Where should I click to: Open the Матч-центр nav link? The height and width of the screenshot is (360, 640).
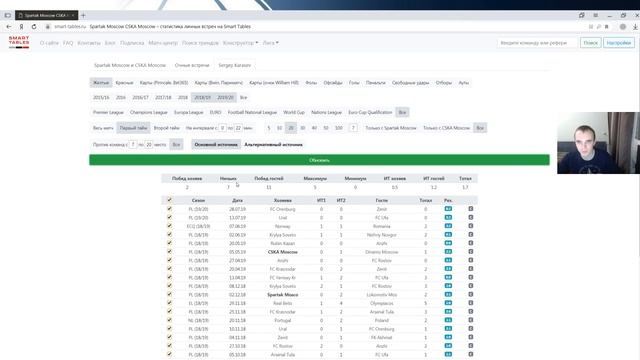163,43
